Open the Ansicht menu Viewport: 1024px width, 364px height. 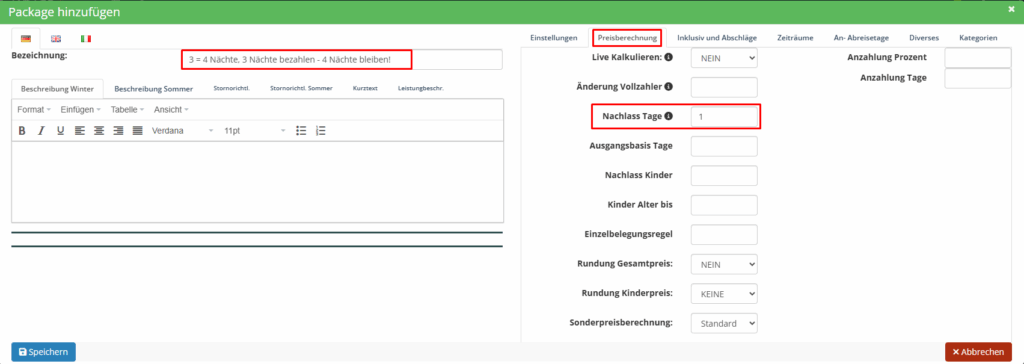coord(171,109)
